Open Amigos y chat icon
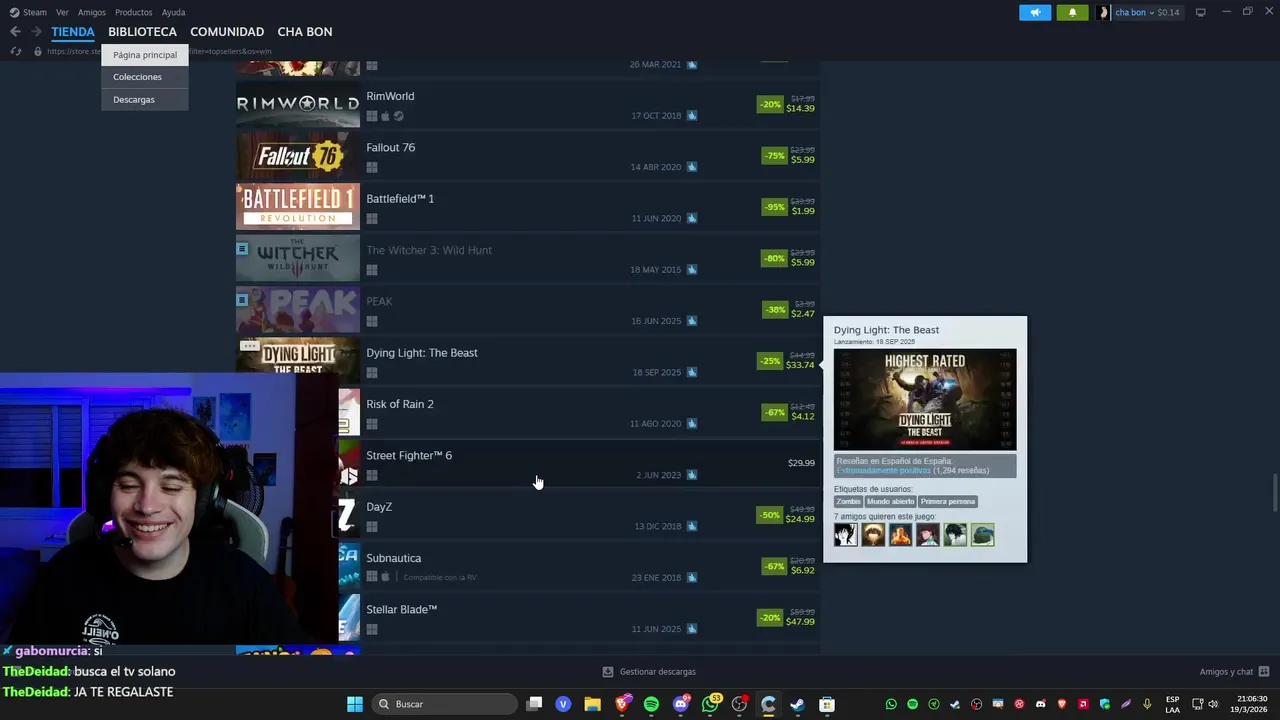This screenshot has width=1280, height=720. (x=1264, y=672)
